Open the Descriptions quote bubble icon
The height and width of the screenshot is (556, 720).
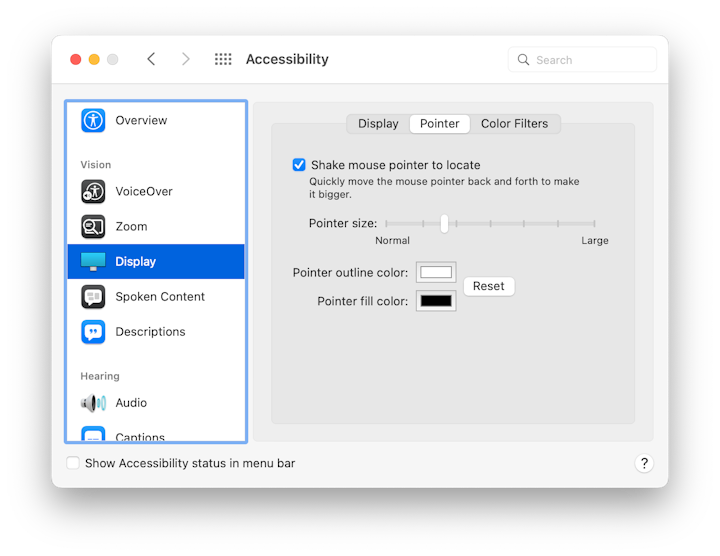94,332
